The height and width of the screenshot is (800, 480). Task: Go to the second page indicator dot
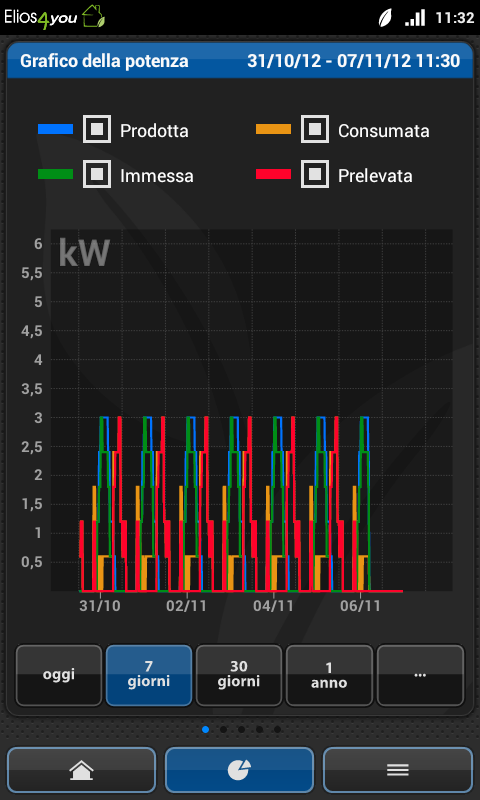223,730
